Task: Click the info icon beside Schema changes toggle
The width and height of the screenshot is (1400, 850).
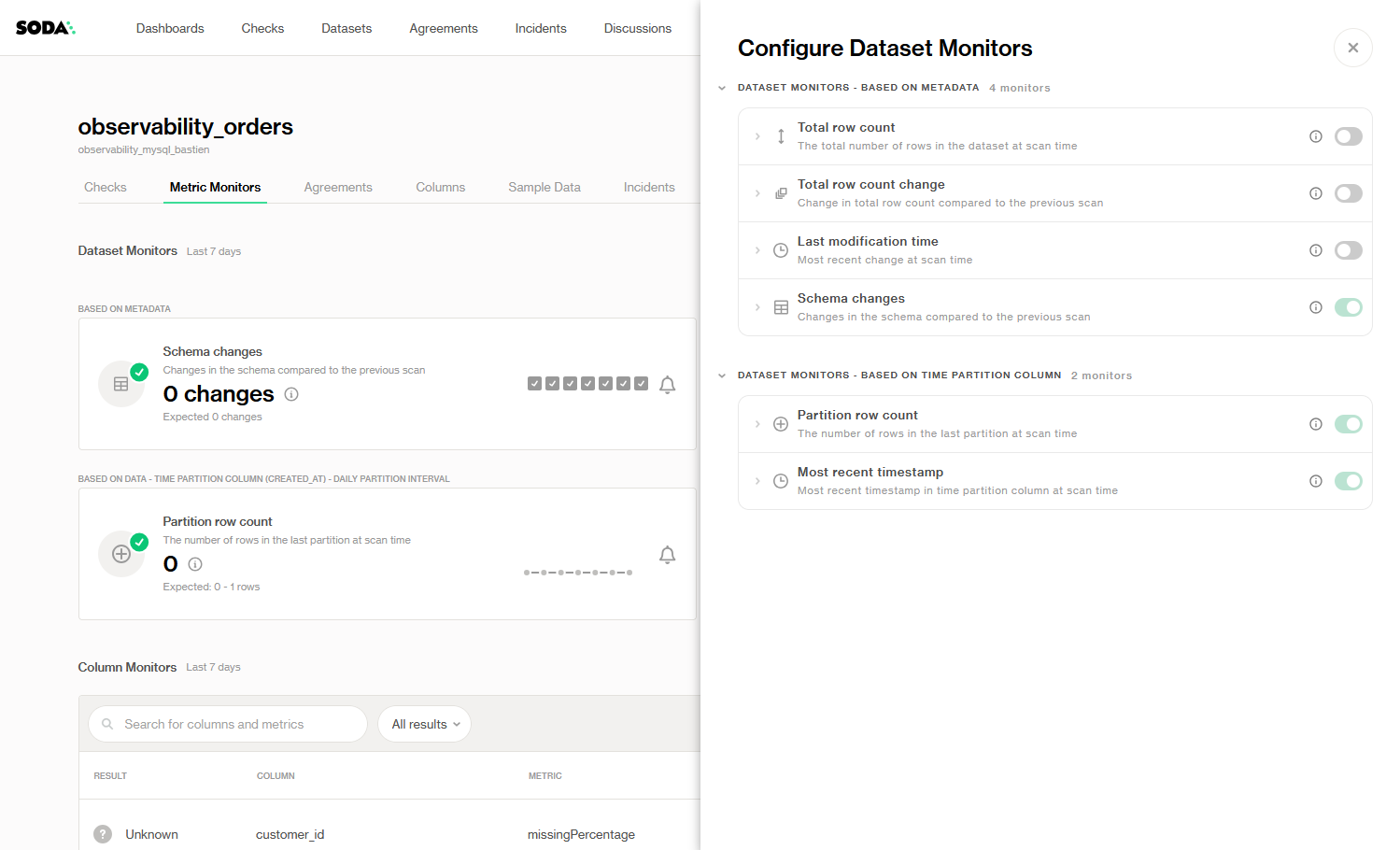Action: [x=1315, y=307]
